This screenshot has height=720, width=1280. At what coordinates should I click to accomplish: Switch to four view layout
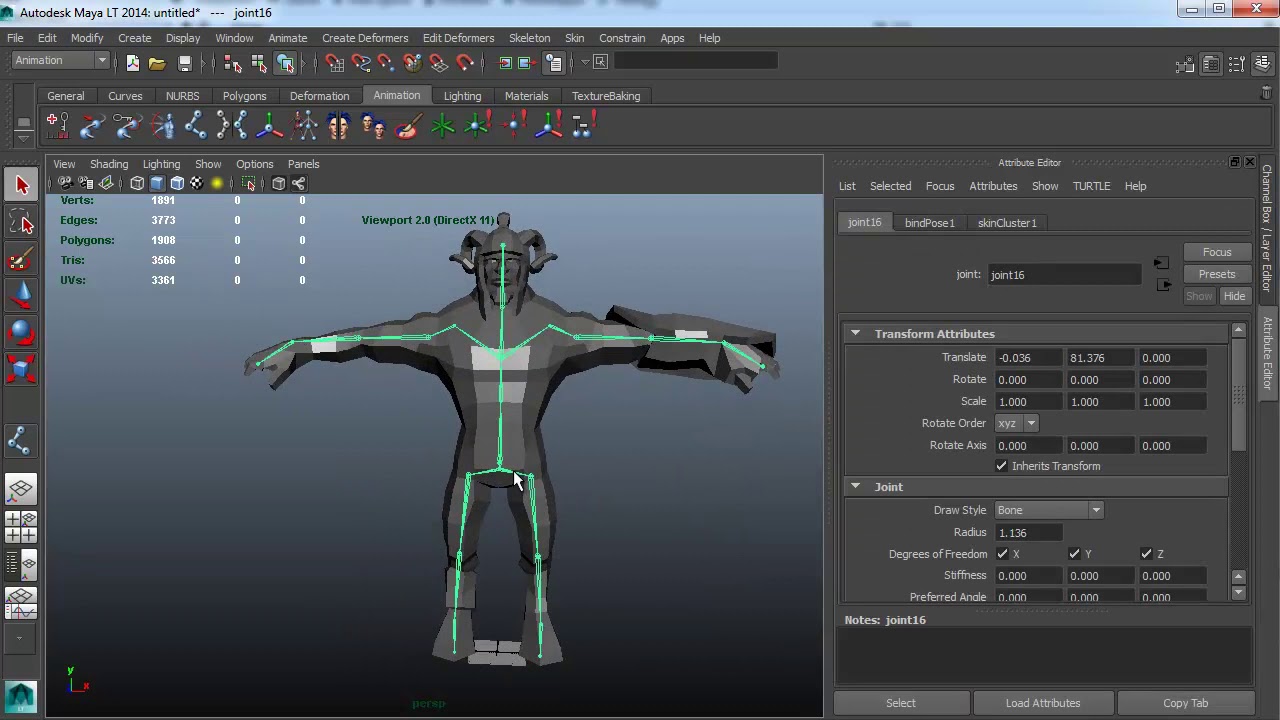pyautogui.click(x=21, y=527)
